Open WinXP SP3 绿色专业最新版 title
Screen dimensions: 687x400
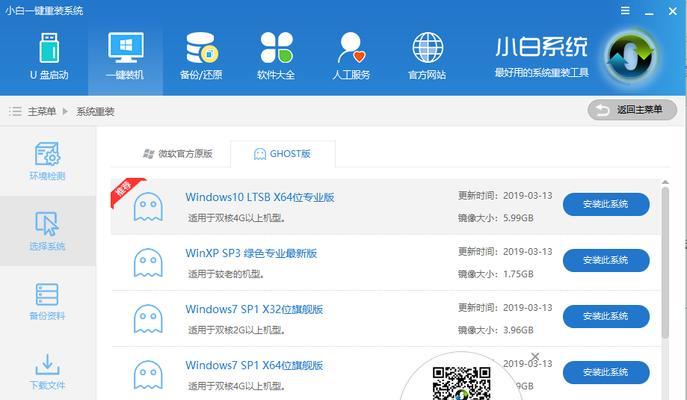pos(251,253)
